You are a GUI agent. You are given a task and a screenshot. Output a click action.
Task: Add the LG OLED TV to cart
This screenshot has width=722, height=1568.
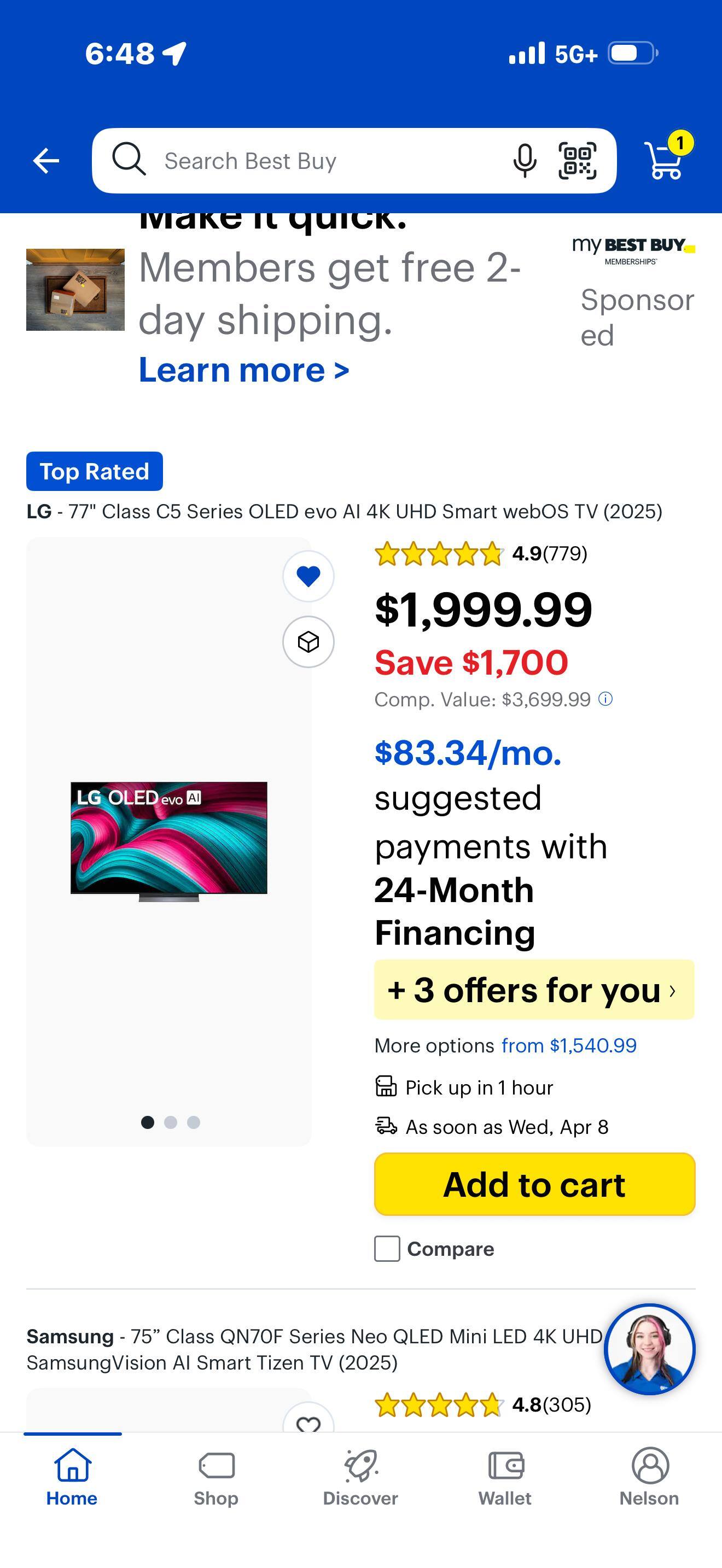coord(534,1185)
